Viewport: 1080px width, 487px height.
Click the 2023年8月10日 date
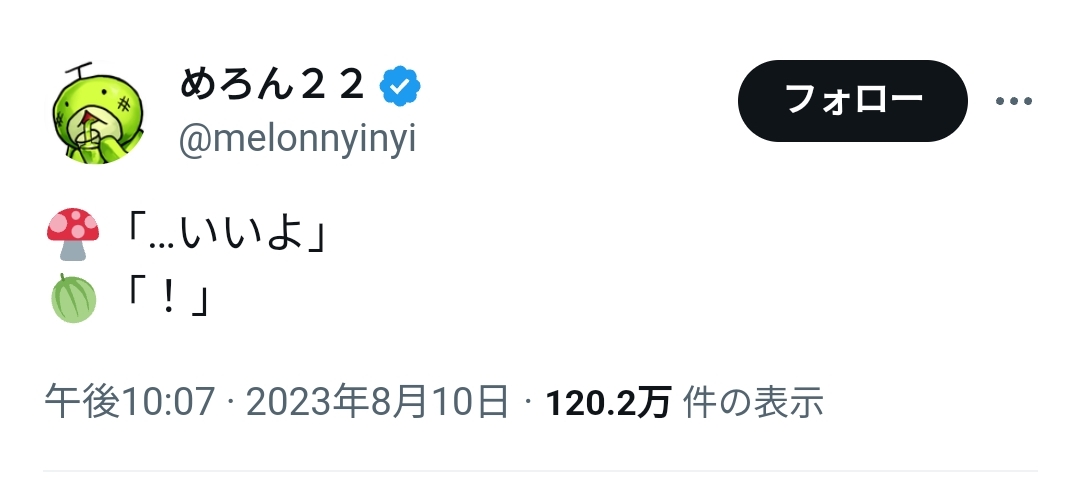click(x=377, y=402)
